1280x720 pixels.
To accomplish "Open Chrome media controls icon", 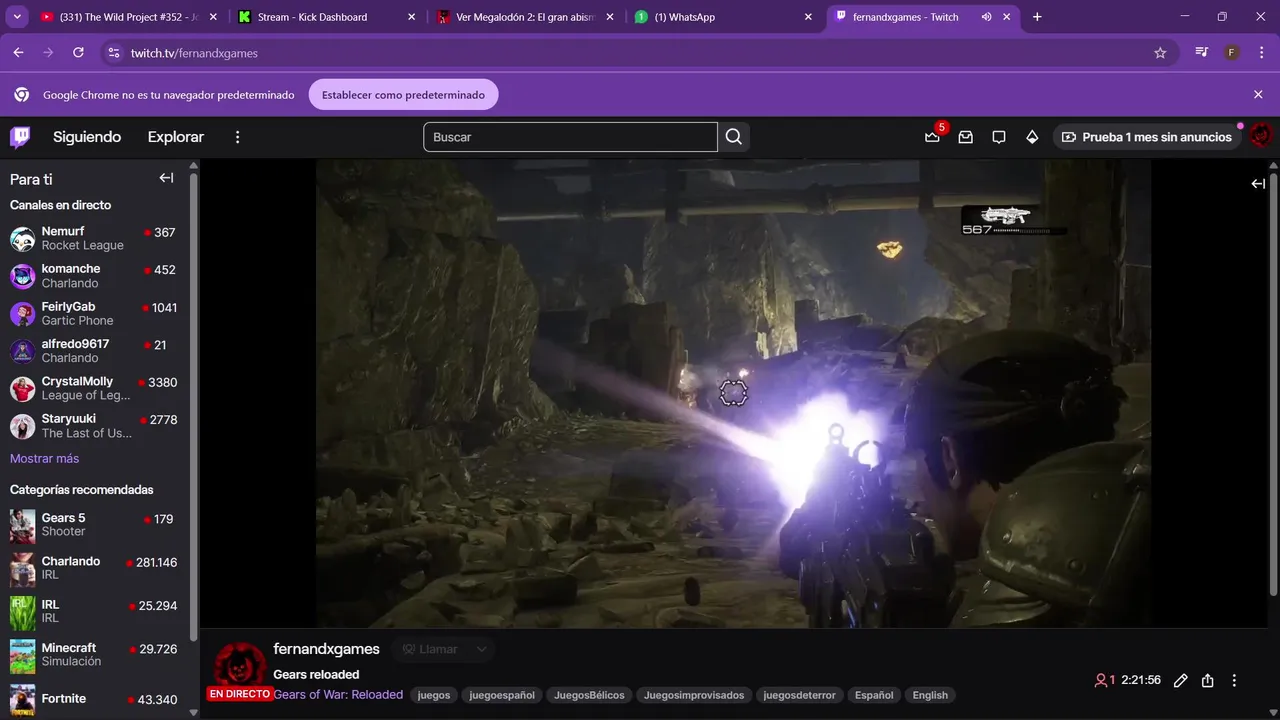I will pos(1202,53).
